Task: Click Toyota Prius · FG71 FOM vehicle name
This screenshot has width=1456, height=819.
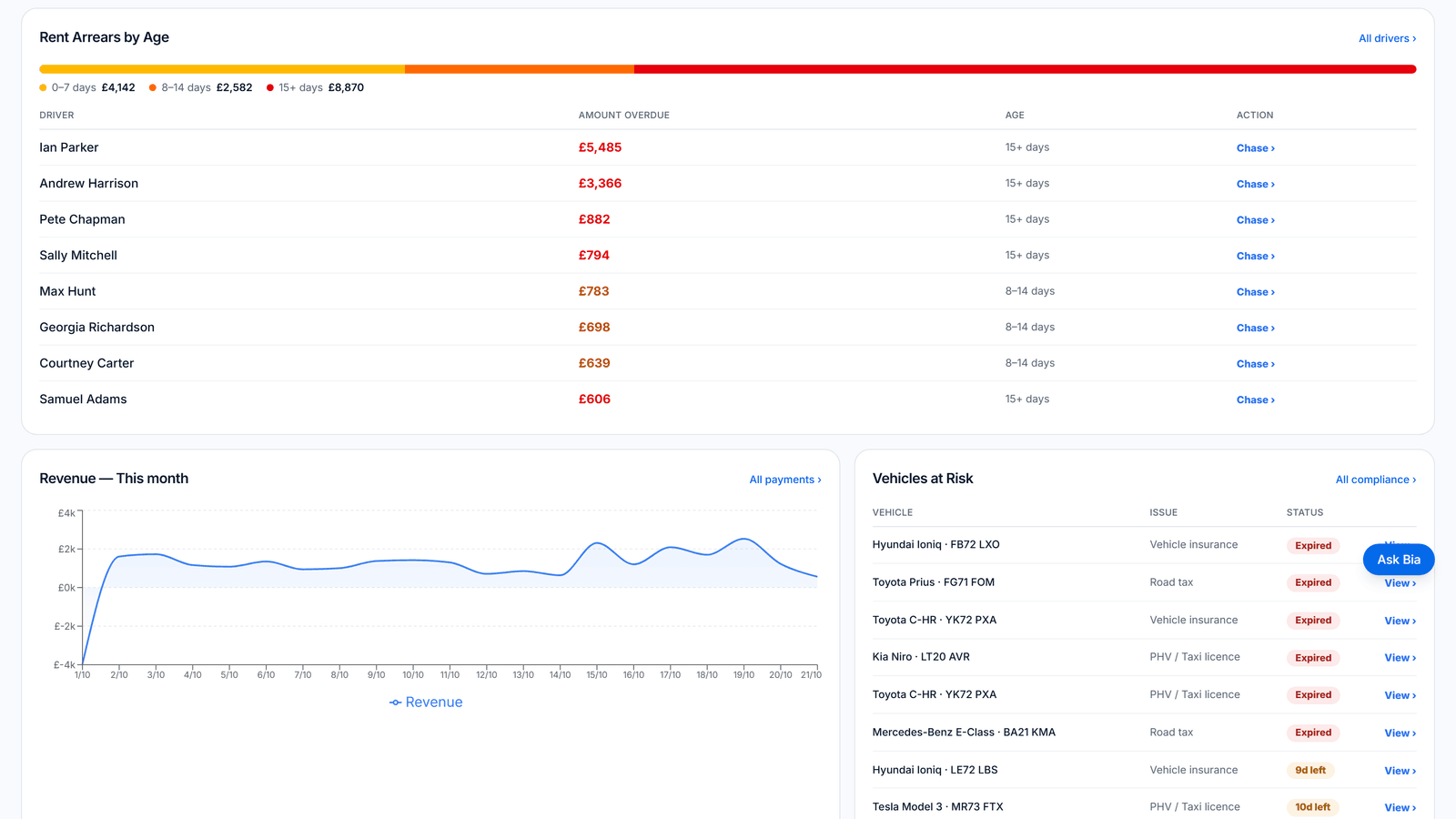Action: click(x=934, y=582)
